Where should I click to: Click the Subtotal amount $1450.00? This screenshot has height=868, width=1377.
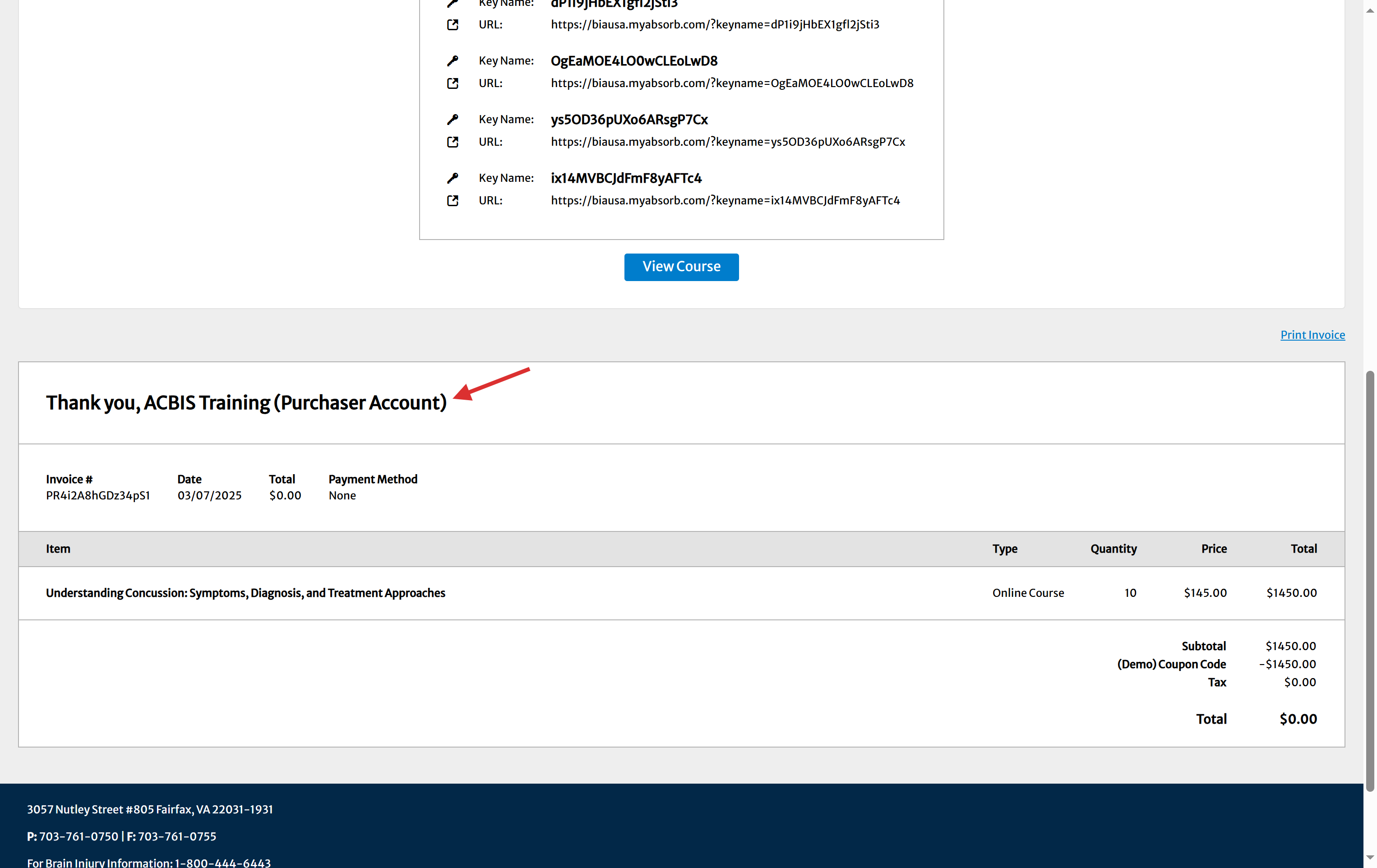[1291, 646]
